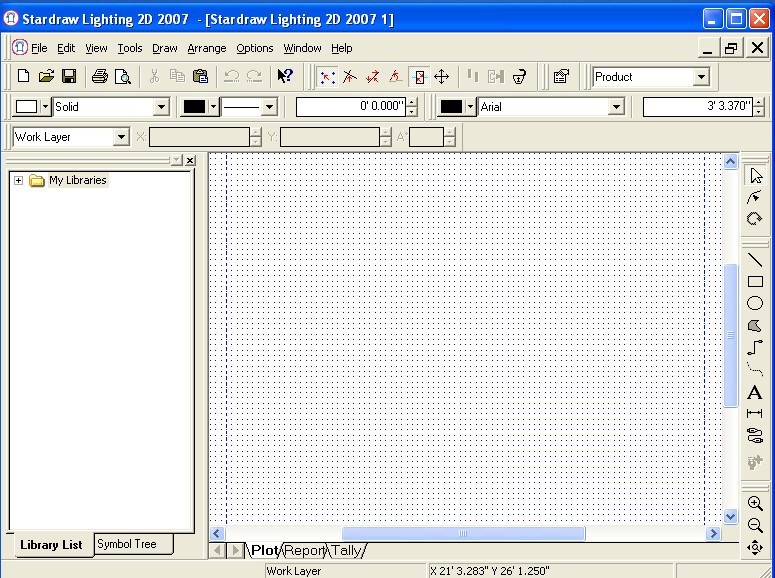Image resolution: width=775 pixels, height=578 pixels.
Task: Zoom in with magnifier plus
Action: pos(755,503)
